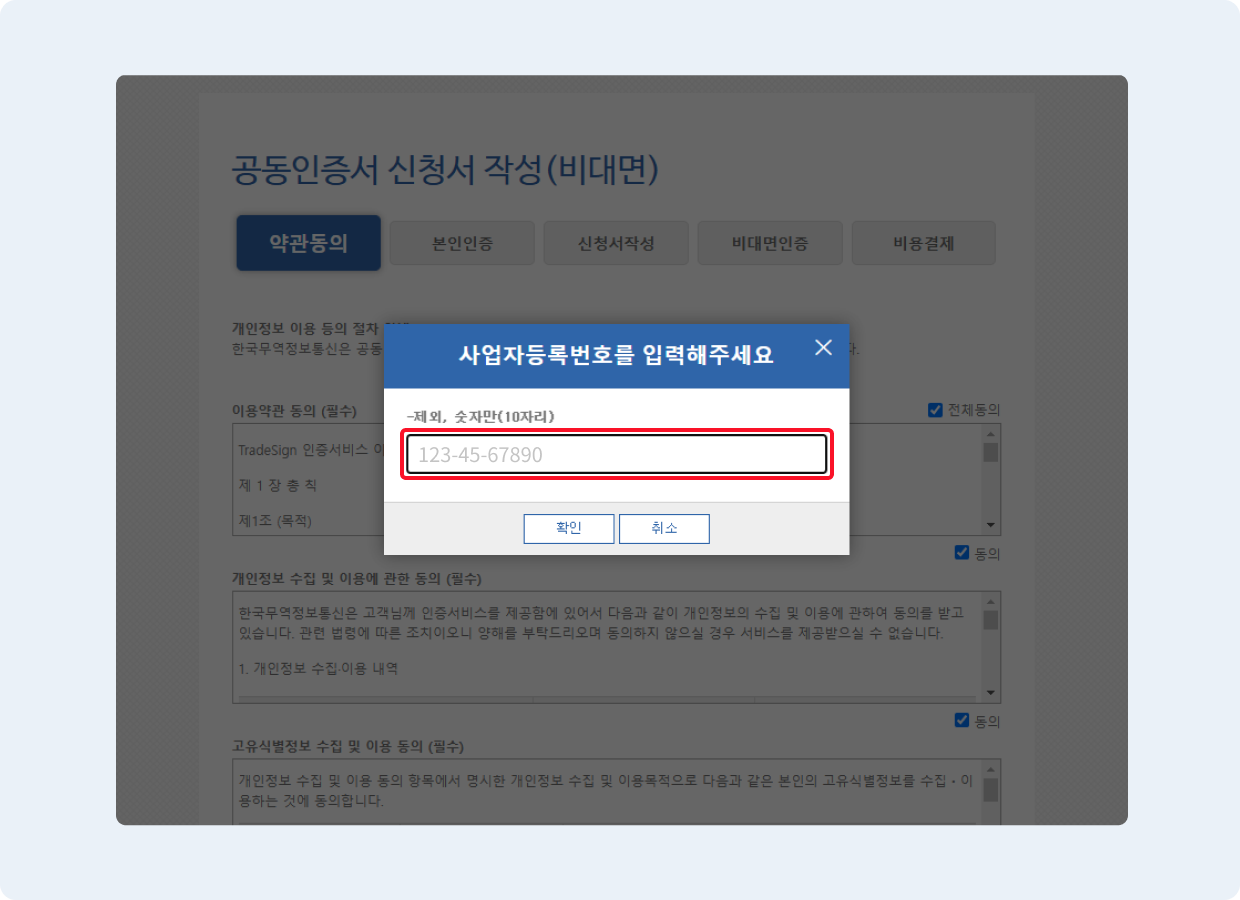The width and height of the screenshot is (1240, 900).
Task: Select the 비대면인증 tab
Action: click(769, 242)
